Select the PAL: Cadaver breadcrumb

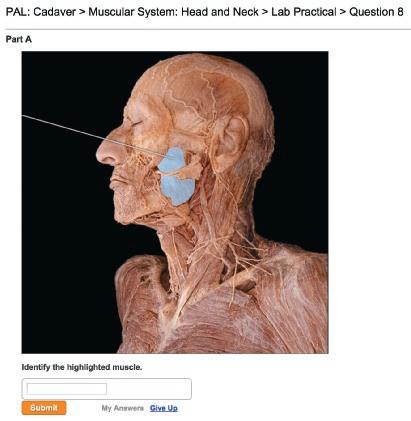[41, 12]
